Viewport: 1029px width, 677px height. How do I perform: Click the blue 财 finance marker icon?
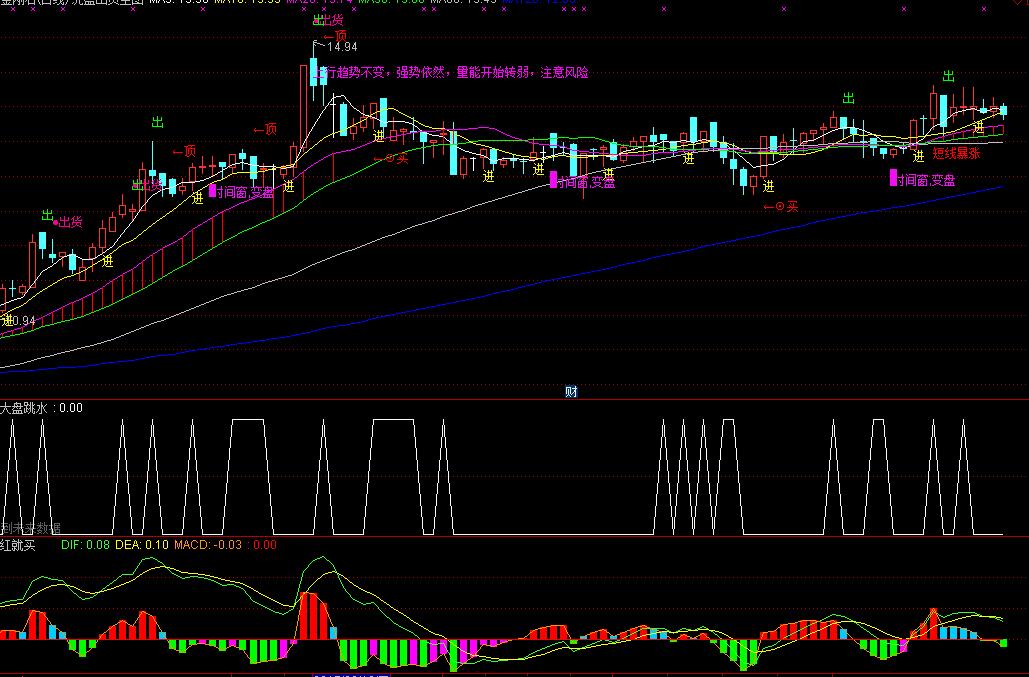click(571, 392)
